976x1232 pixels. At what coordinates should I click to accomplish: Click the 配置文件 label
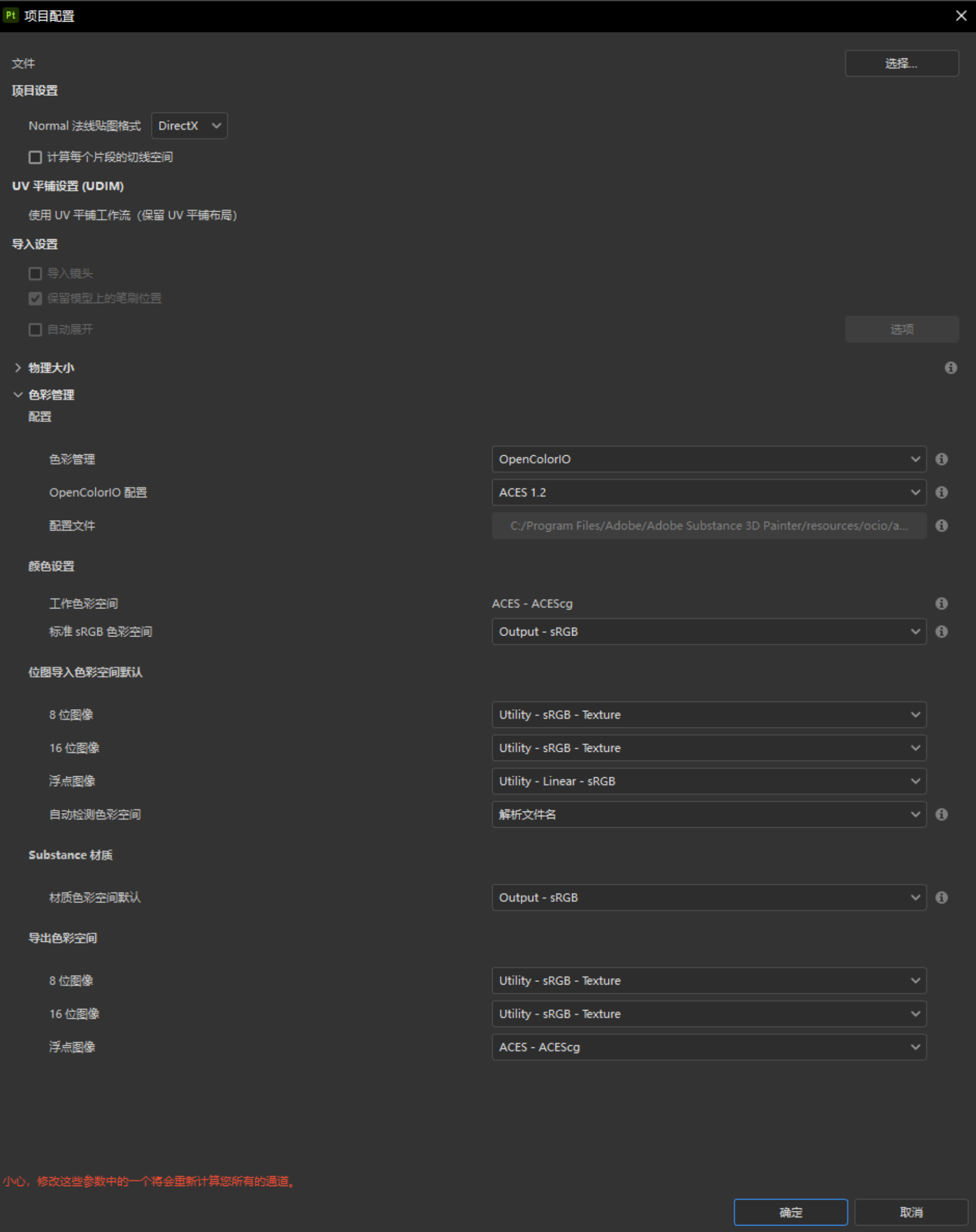(x=72, y=525)
